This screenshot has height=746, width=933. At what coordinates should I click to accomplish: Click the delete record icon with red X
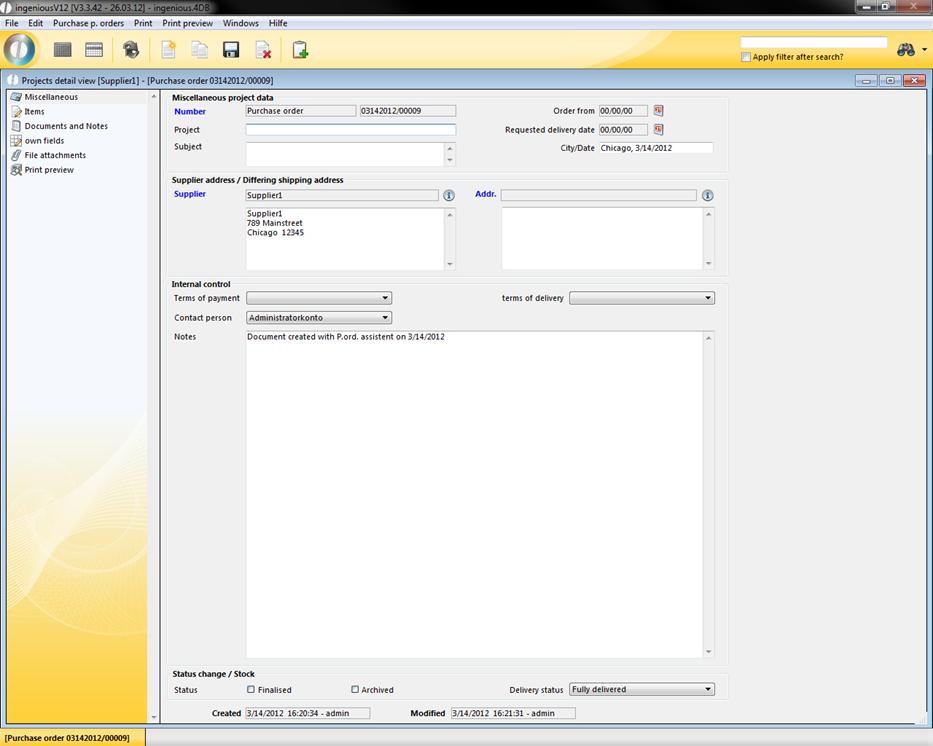pos(263,50)
